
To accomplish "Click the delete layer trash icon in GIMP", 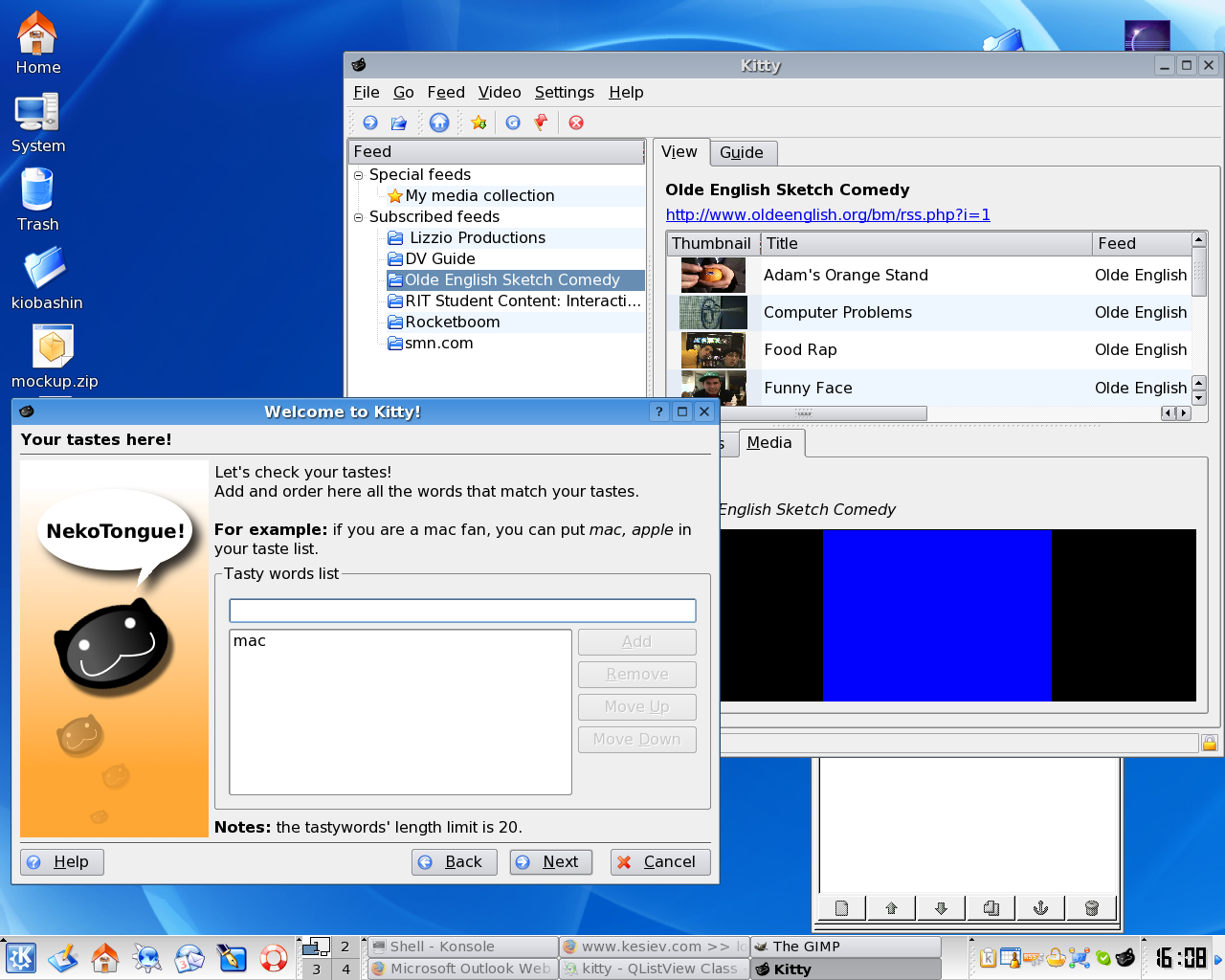I will (1091, 908).
